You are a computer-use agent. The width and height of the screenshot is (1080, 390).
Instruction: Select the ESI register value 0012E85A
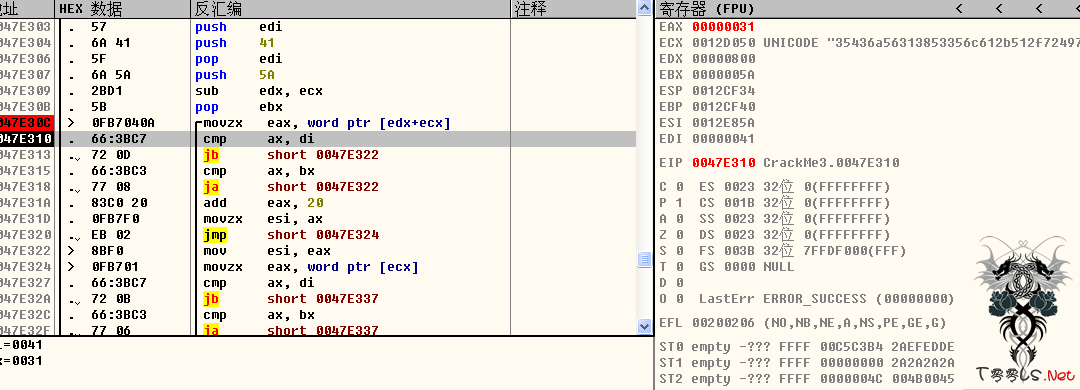coord(723,123)
